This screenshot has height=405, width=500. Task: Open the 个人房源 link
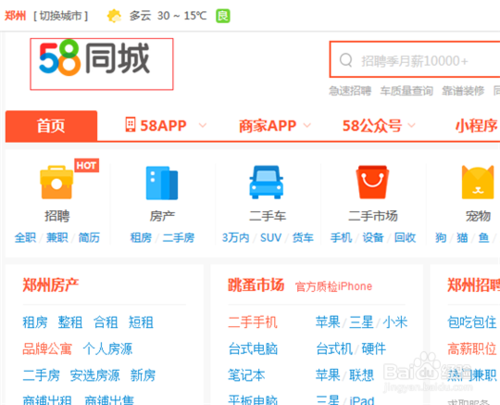[x=108, y=349]
